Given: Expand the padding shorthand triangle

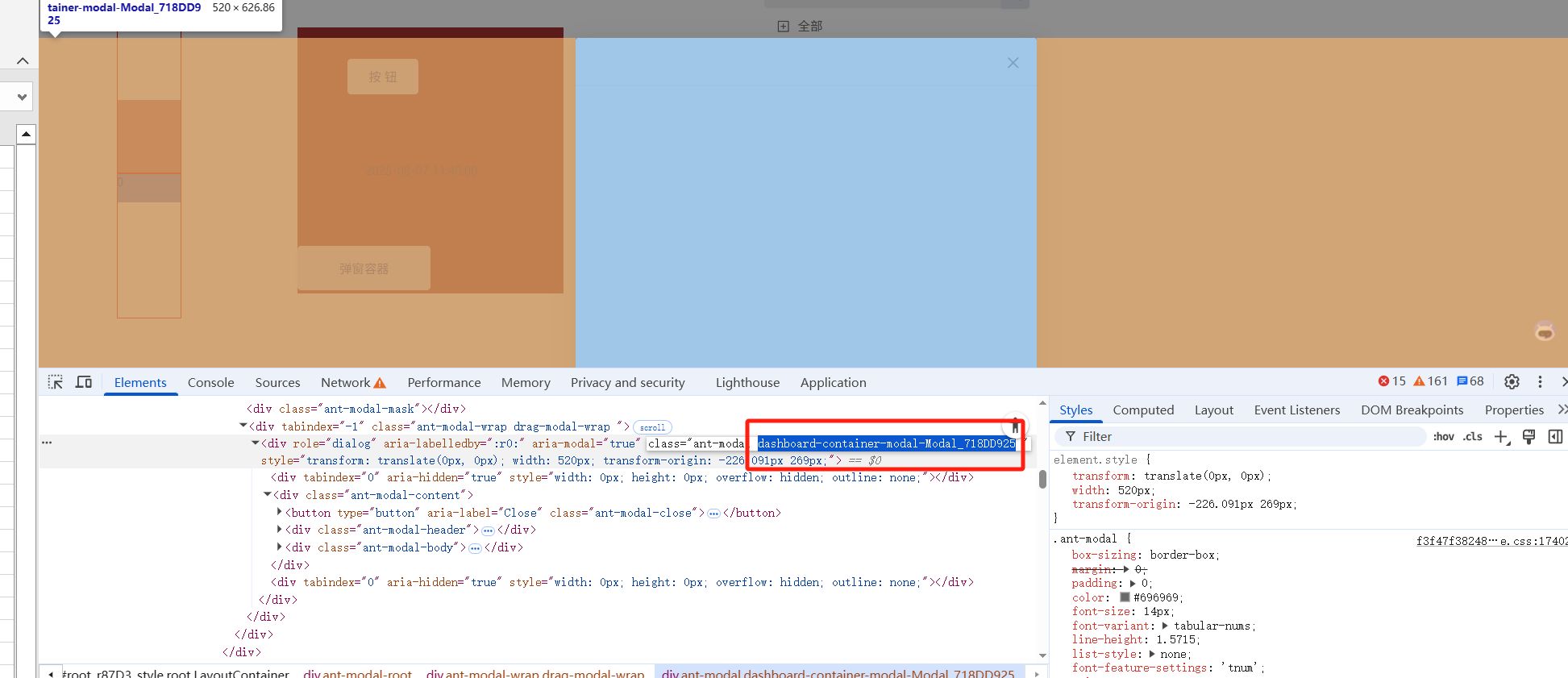Looking at the screenshot, I should (1133, 584).
